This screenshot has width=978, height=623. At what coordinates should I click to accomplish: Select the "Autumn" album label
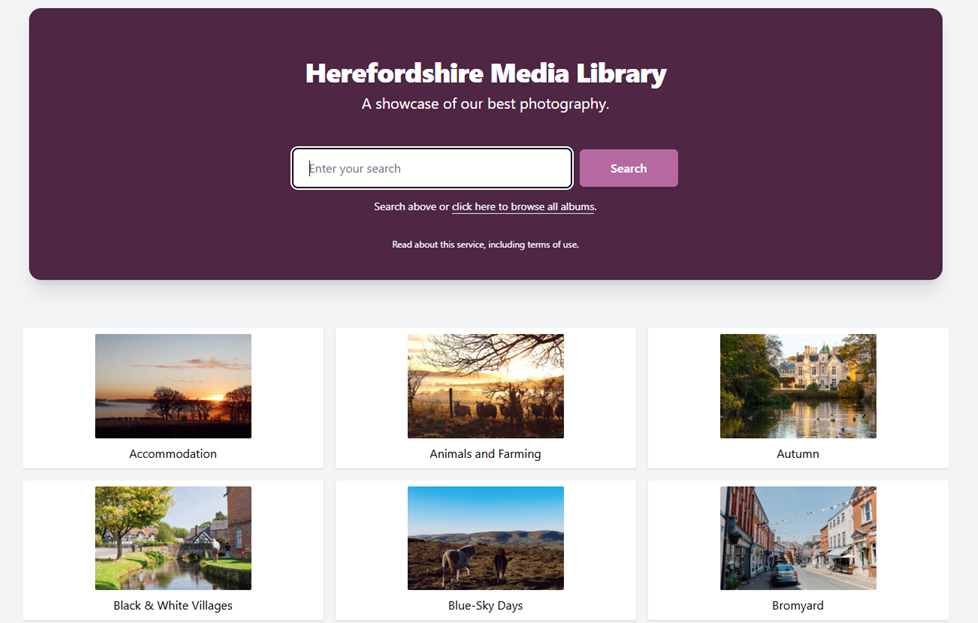point(798,454)
